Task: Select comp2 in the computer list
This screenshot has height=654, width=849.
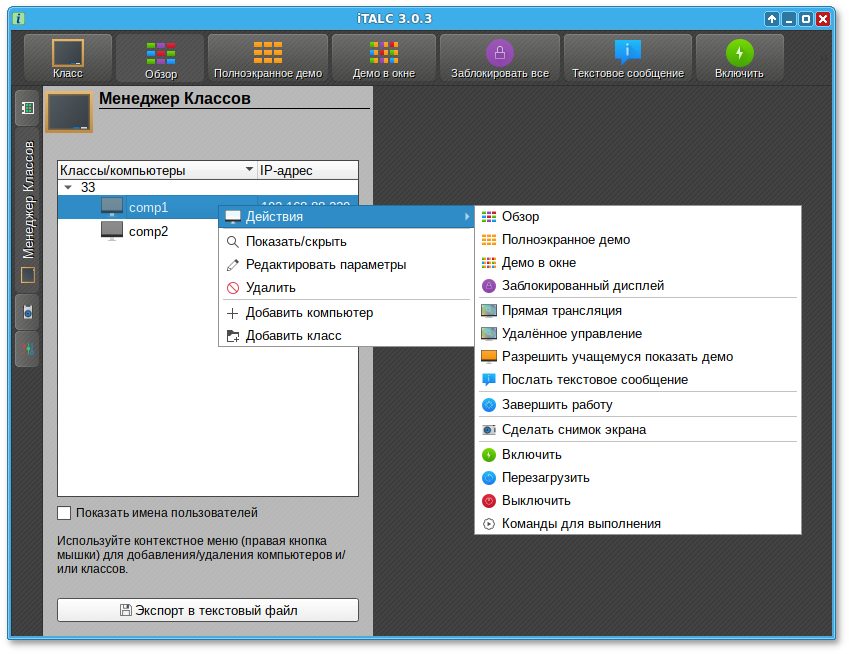Action: click(x=148, y=232)
